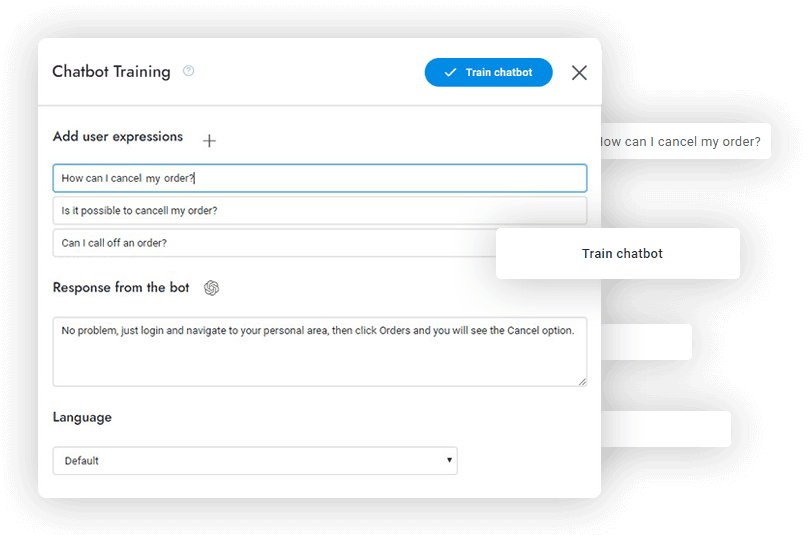809x535 pixels.
Task: Open the Language dropdown set to Default
Action: 255,461
